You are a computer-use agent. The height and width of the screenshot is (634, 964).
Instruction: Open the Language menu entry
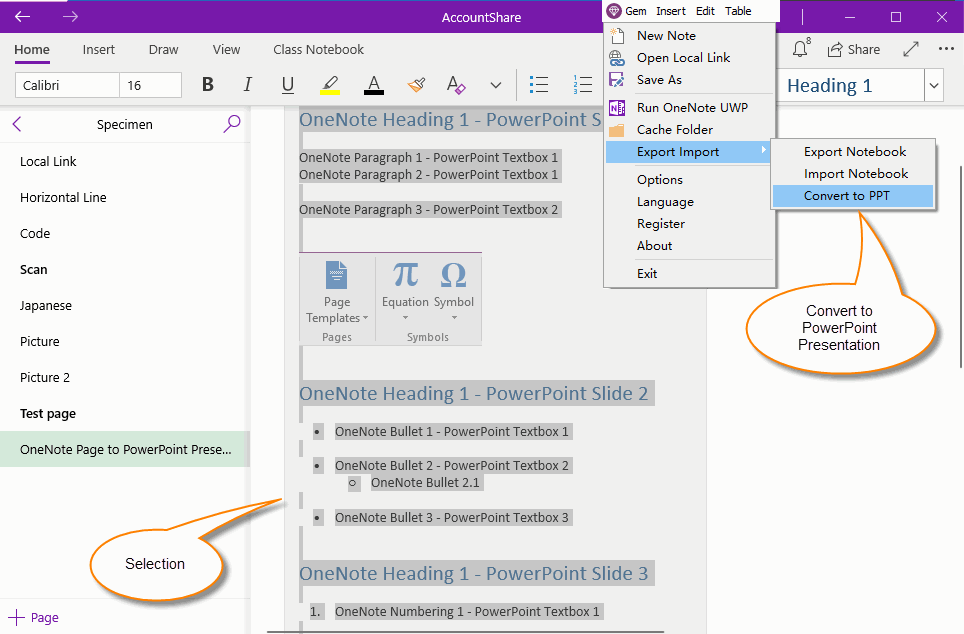(689, 202)
